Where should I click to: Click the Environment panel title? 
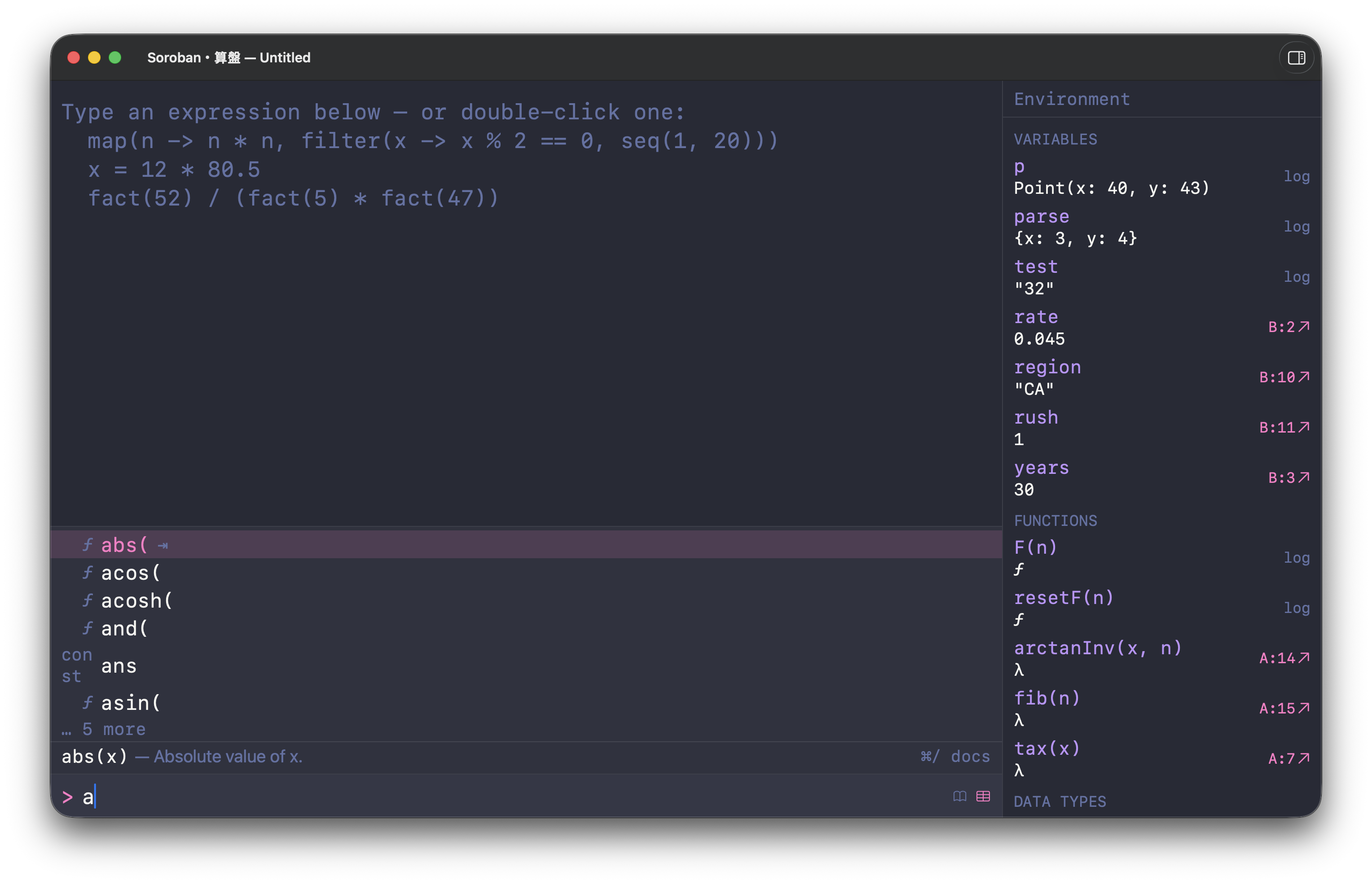1072,99
